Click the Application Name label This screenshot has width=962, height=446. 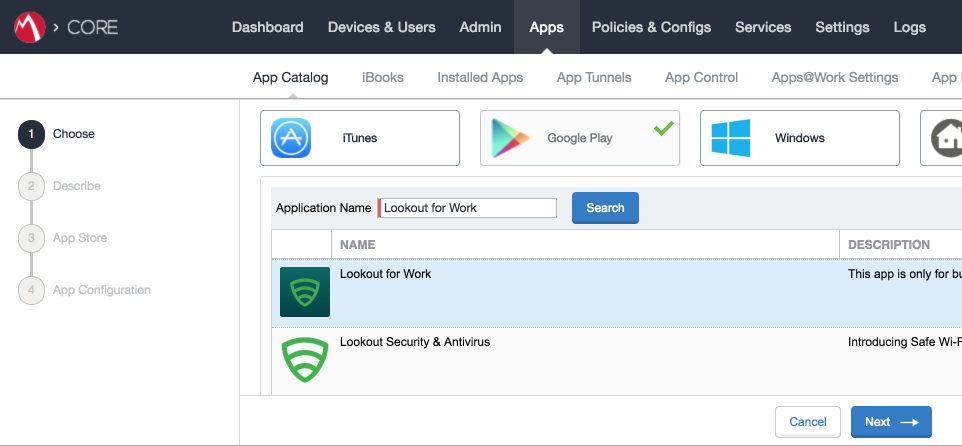tap(323, 208)
